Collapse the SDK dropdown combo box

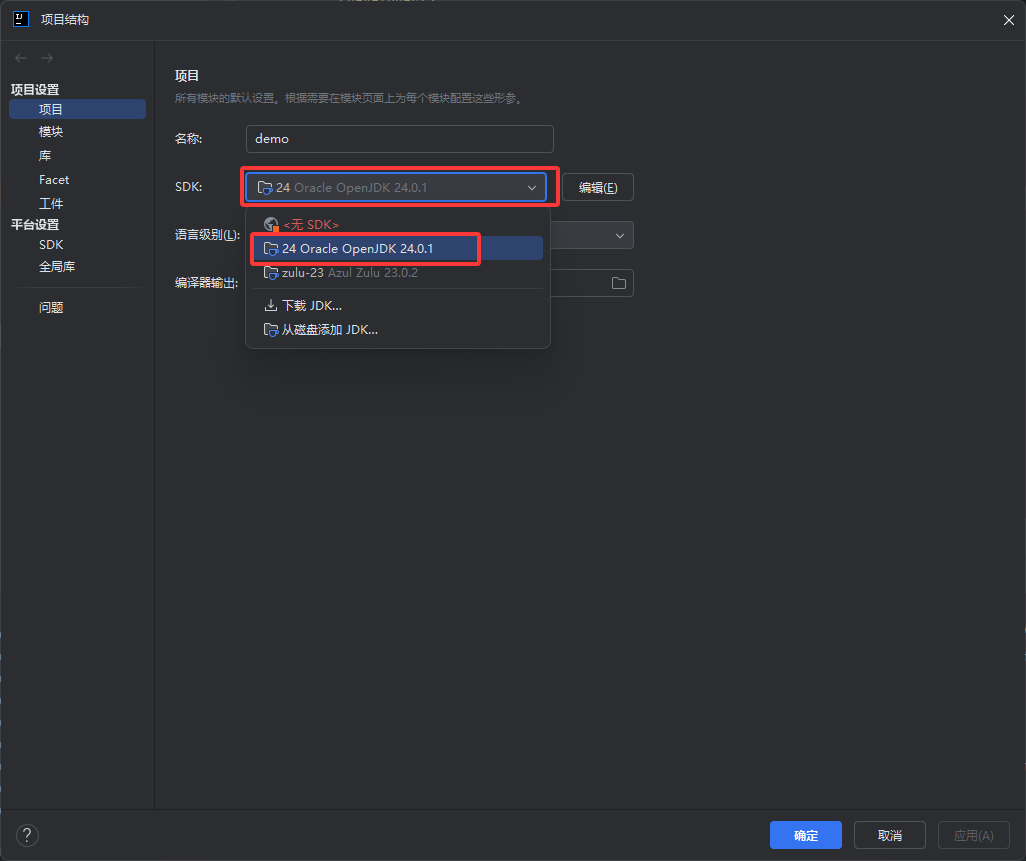[x=532, y=188]
